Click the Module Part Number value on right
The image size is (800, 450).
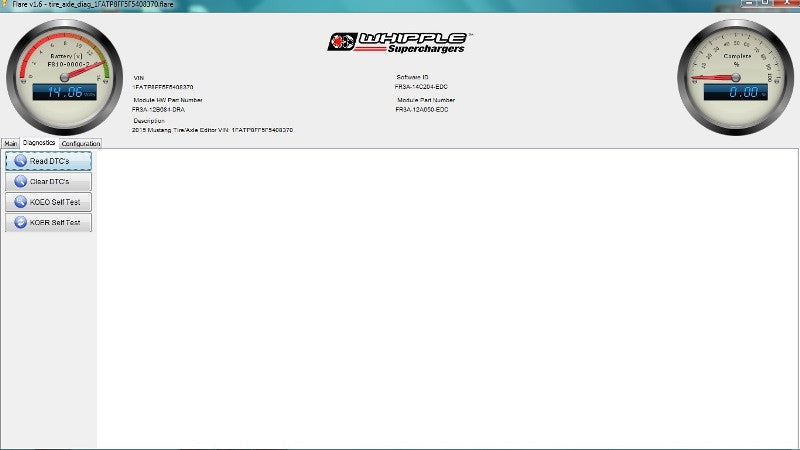pyautogui.click(x=423, y=109)
